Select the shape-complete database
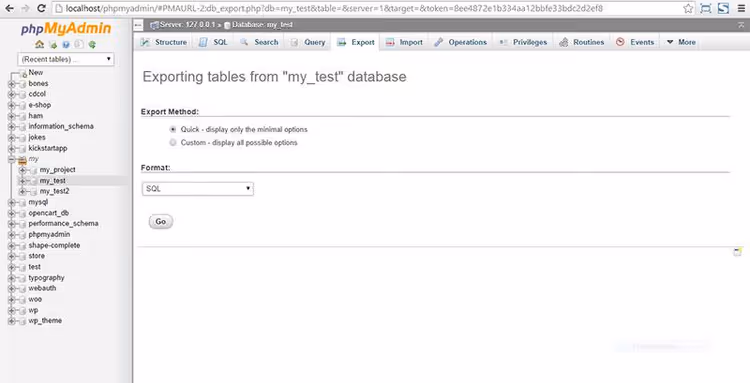 tap(54, 245)
